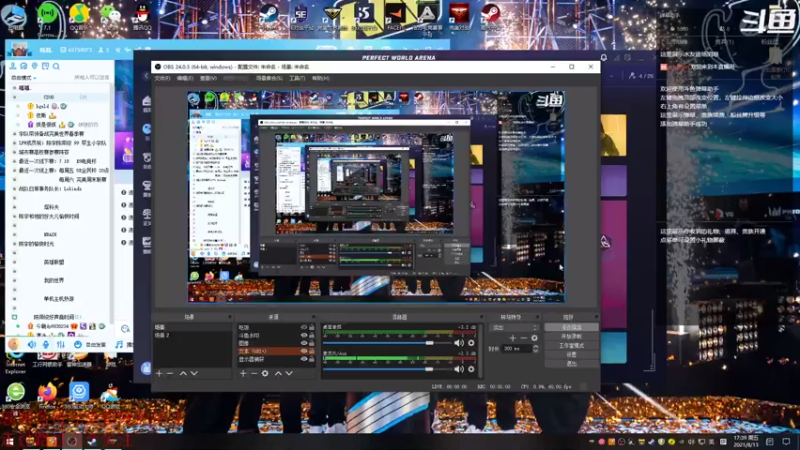Click 开始推流 start streaming button
The width and height of the screenshot is (800, 450).
(x=571, y=328)
